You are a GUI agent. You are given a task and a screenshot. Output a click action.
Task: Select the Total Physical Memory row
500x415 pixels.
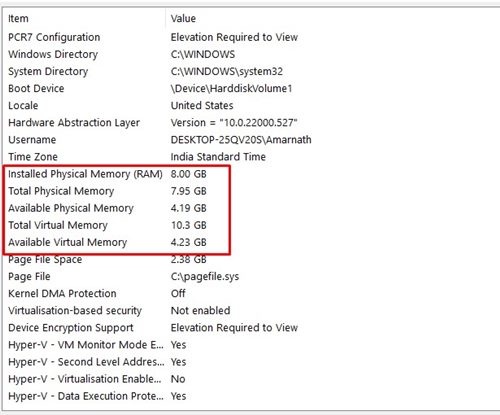pyautogui.click(x=251, y=191)
